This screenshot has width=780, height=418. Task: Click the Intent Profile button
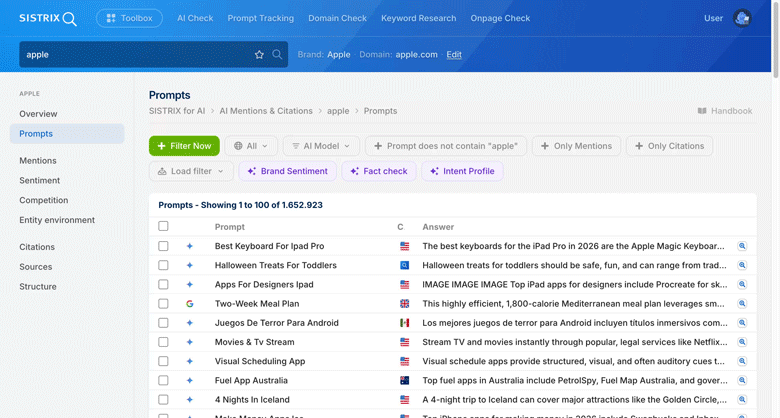[x=462, y=171]
